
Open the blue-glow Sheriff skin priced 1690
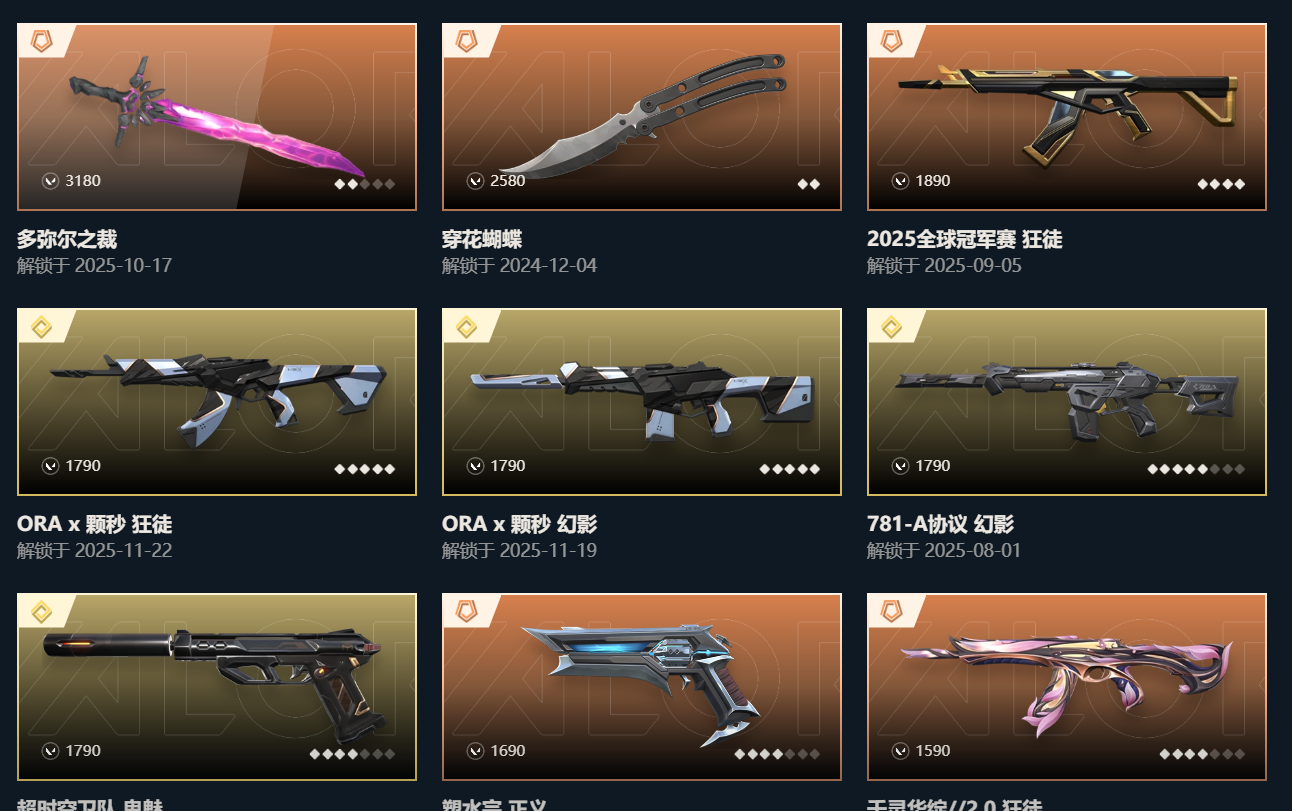tap(642, 687)
